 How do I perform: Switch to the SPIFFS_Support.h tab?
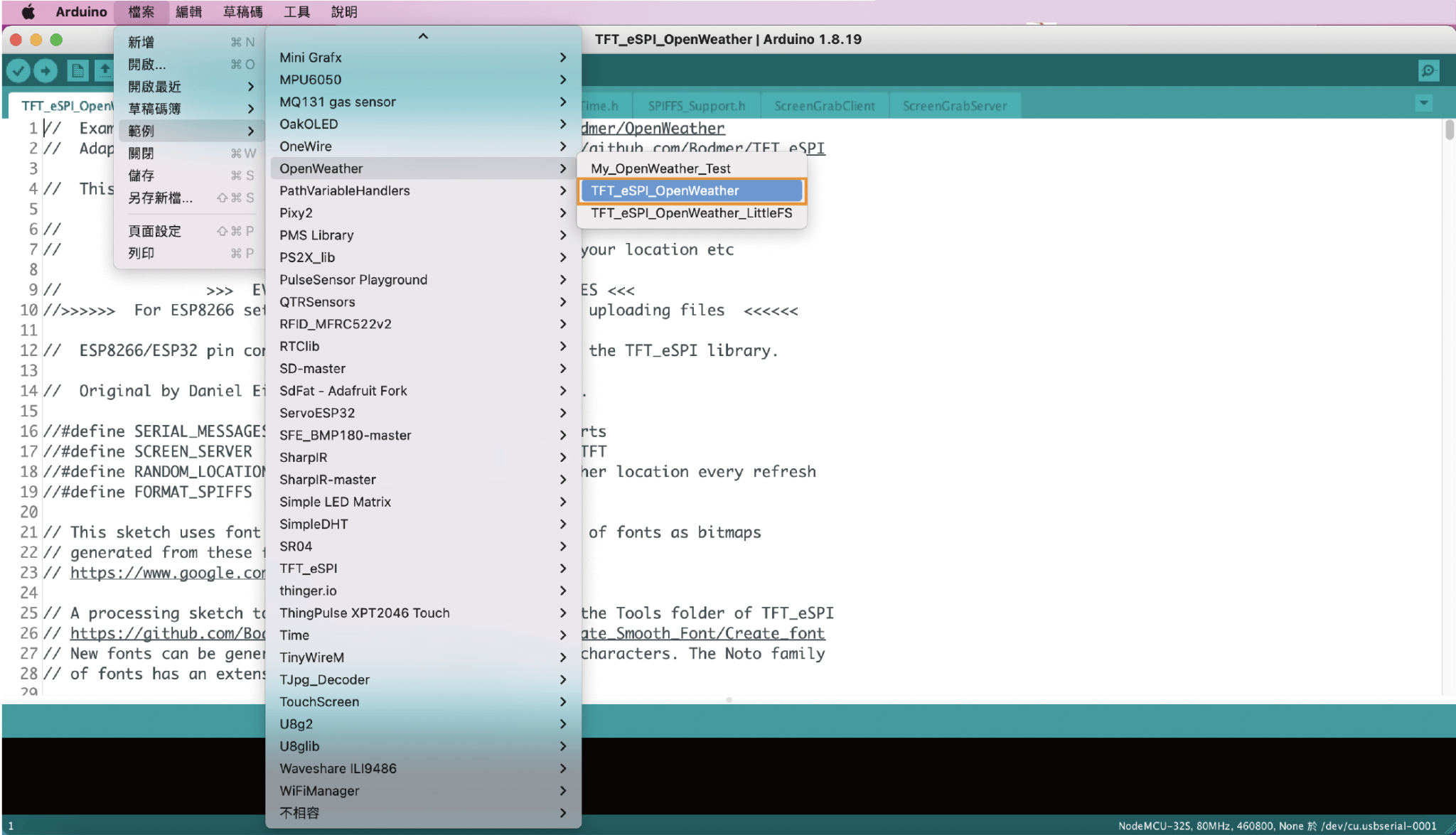pos(696,106)
